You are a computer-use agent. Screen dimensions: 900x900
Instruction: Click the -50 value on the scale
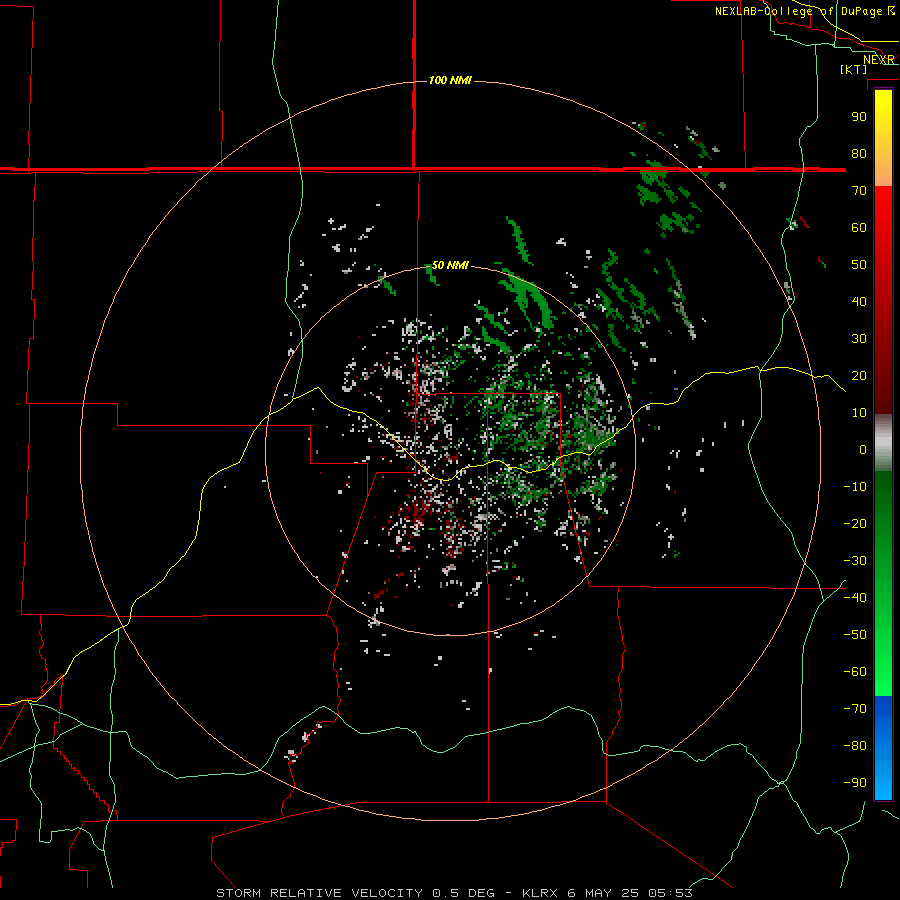(x=855, y=635)
